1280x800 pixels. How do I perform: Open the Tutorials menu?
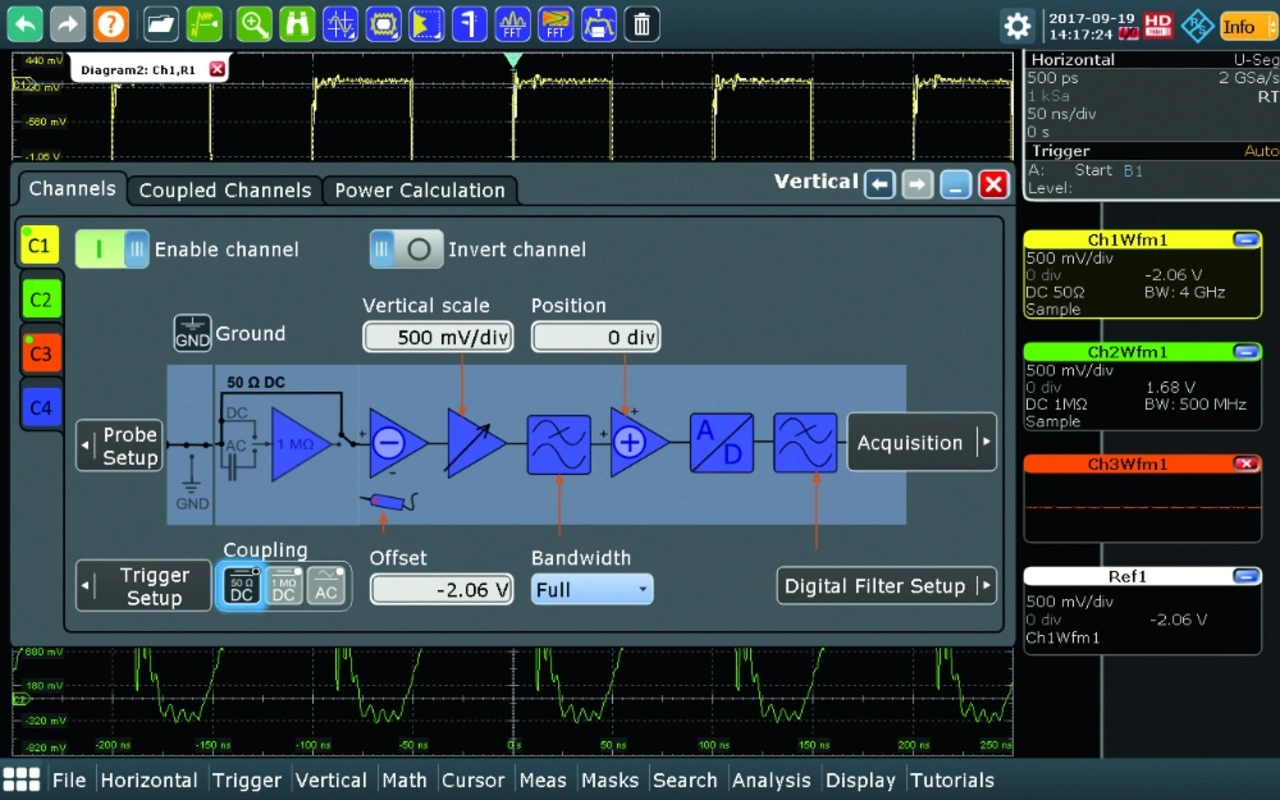(952, 780)
